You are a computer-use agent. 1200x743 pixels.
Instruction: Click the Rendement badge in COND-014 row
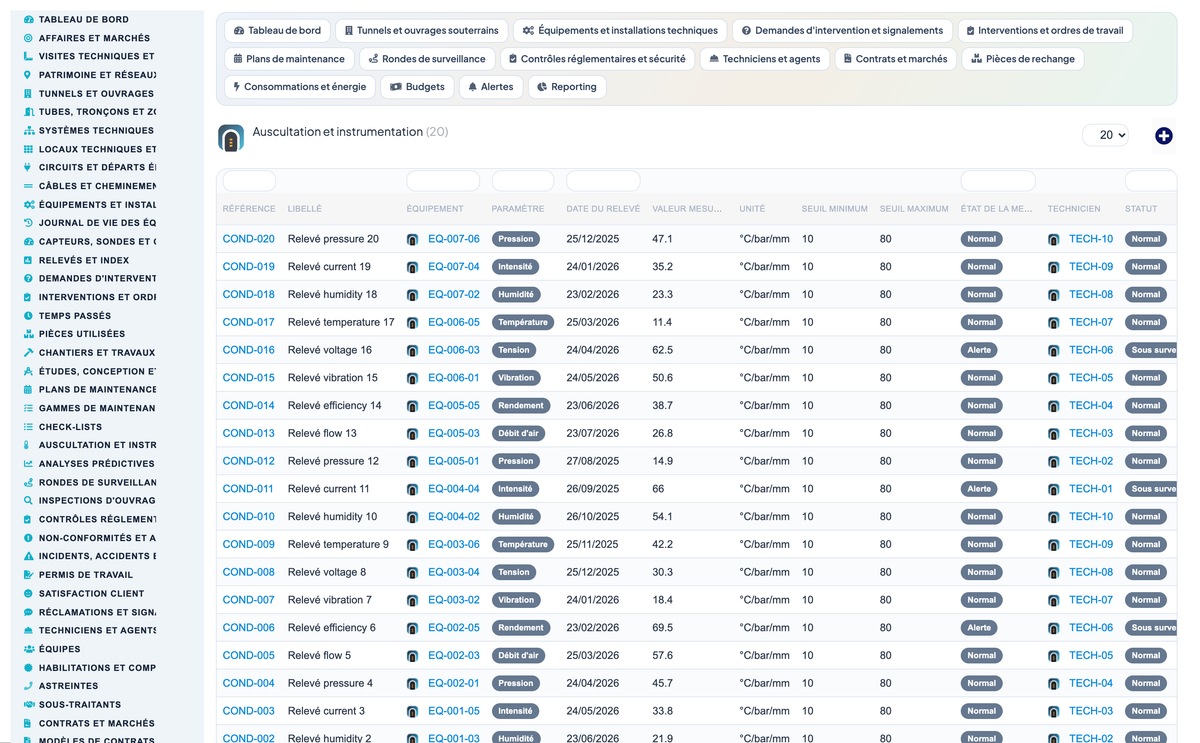tap(522, 406)
